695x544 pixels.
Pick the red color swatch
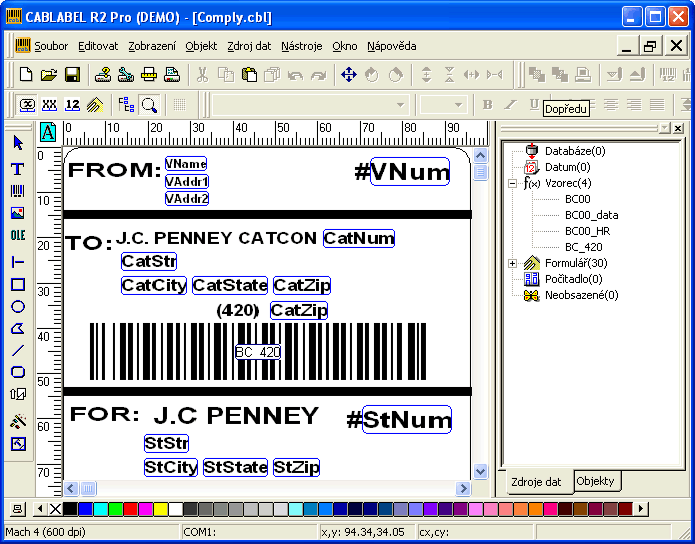coord(130,509)
